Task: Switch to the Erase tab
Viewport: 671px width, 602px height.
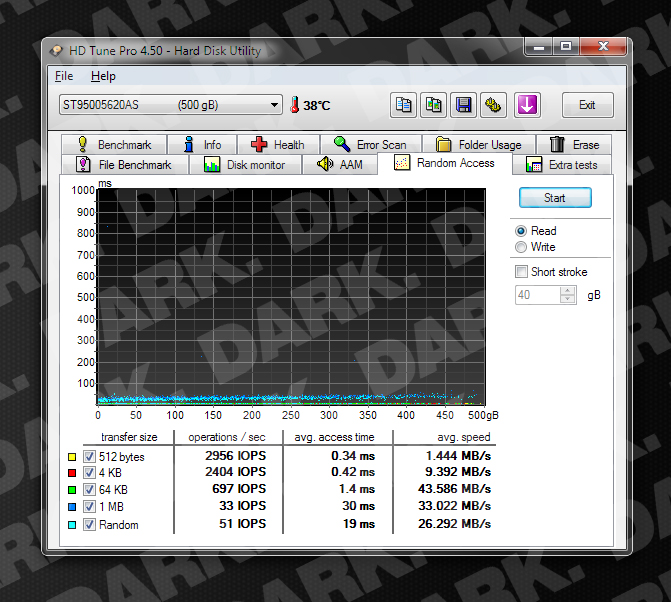Action: pos(574,145)
